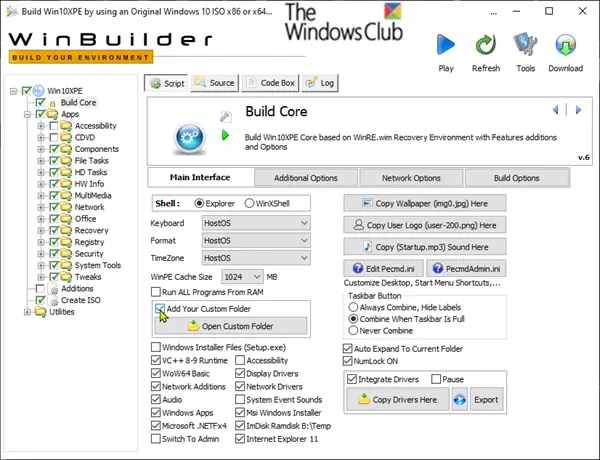The width and height of the screenshot is (600, 460).
Task: Uncheck NumLock ON checkbox
Action: (x=347, y=361)
